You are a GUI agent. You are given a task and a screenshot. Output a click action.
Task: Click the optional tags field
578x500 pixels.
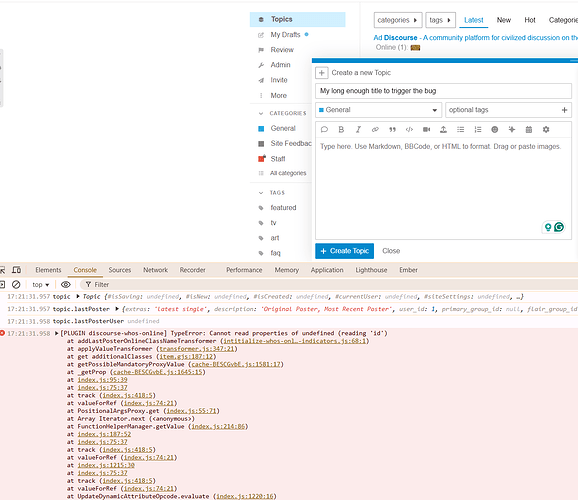coord(508,110)
